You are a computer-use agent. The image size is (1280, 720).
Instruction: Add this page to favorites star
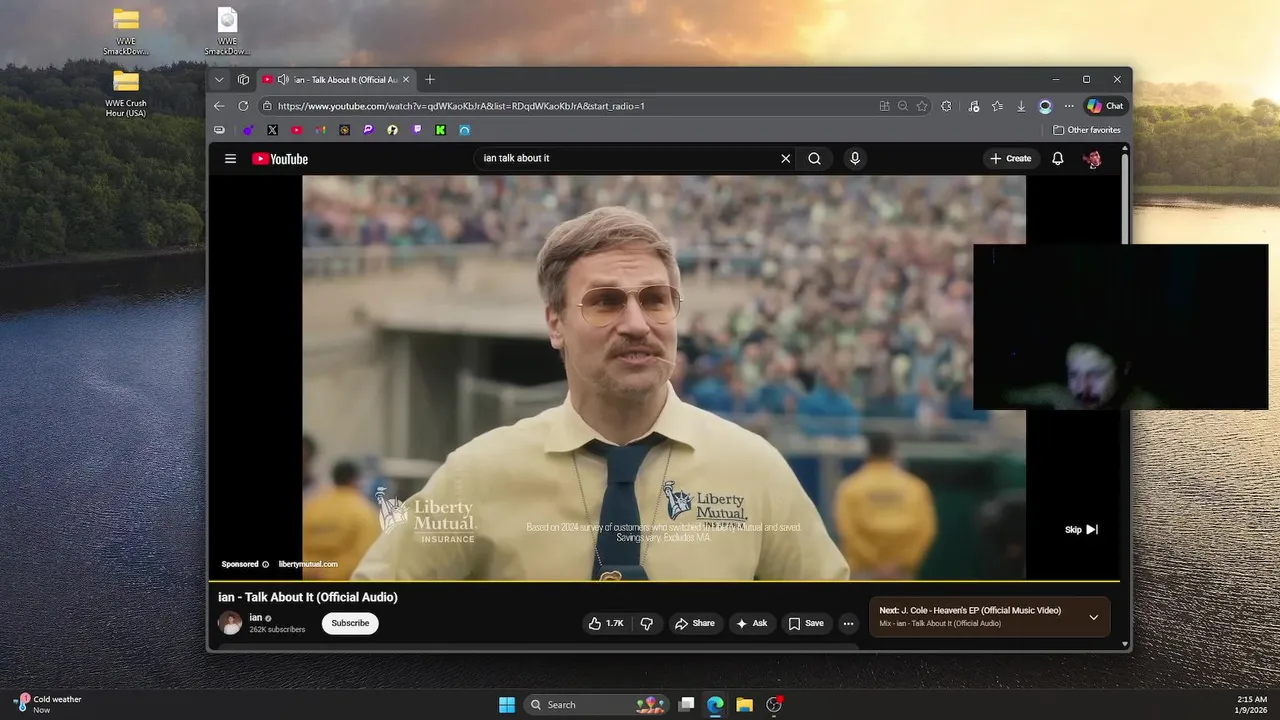(922, 106)
